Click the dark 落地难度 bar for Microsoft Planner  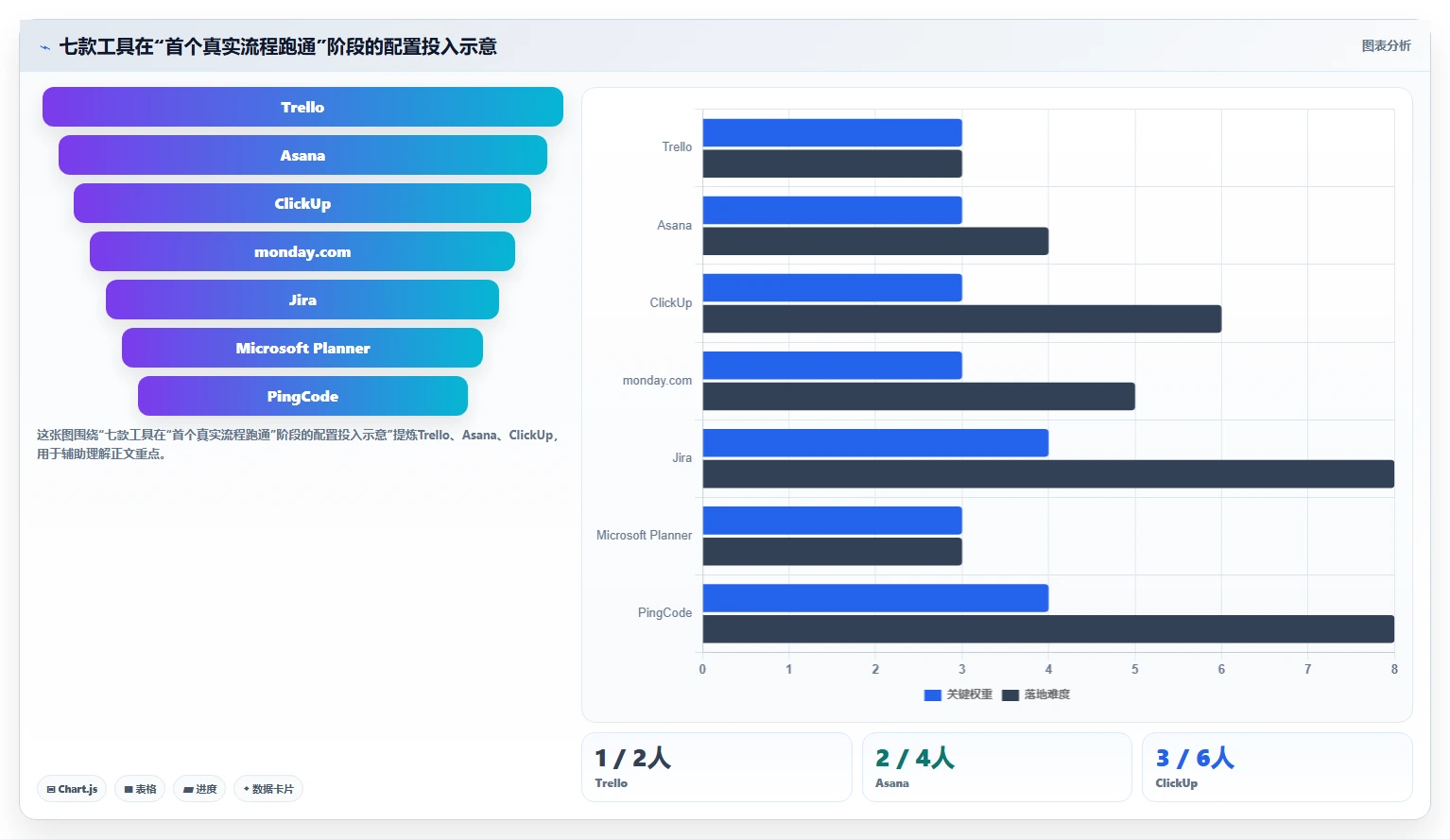point(832,551)
